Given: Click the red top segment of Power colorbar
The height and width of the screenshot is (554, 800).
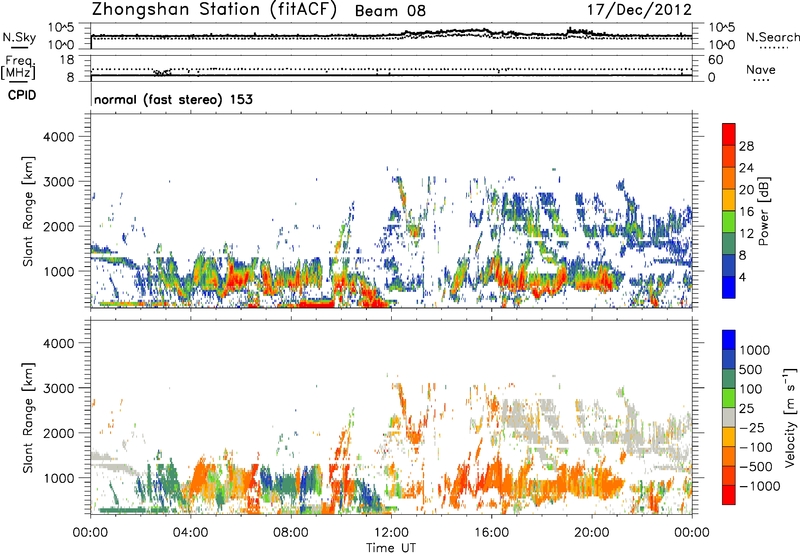Looking at the screenshot, I should click(x=729, y=135).
